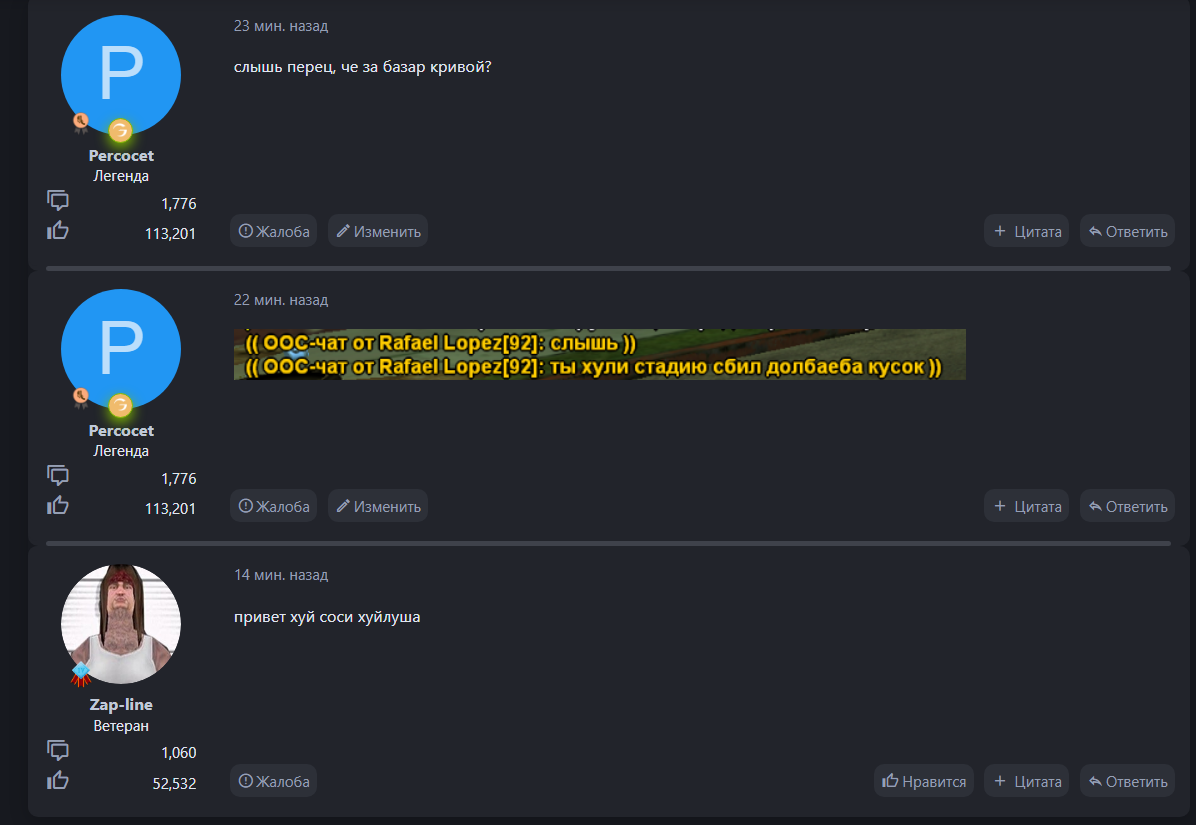Add Zap-line's post to quotes via Цитата
This screenshot has height=825, width=1196.
(x=1027, y=781)
